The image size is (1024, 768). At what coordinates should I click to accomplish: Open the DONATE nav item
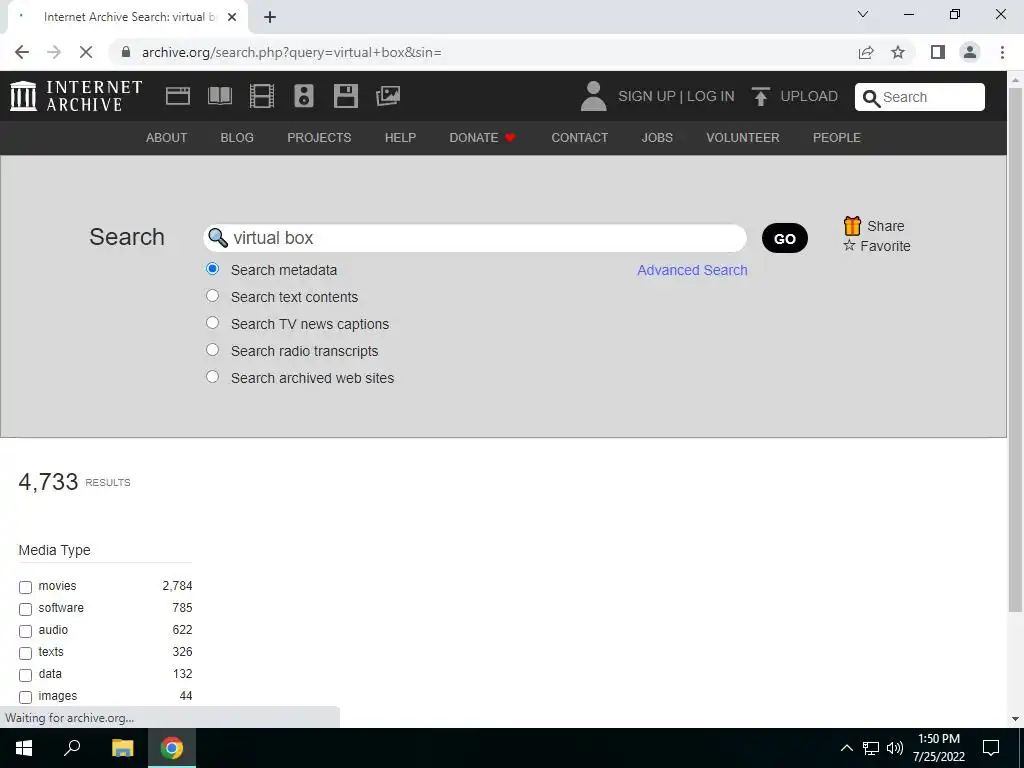(473, 138)
